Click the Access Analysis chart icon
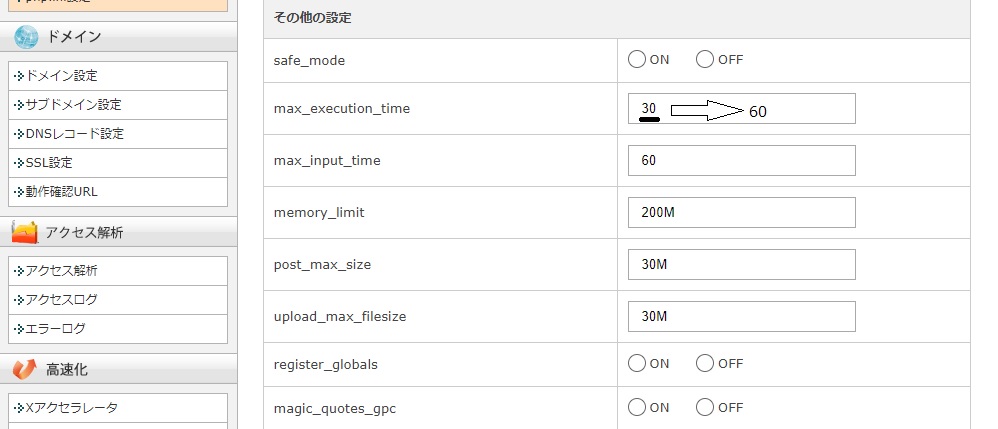Viewport: 998px width, 429px height. pyautogui.click(x=26, y=233)
